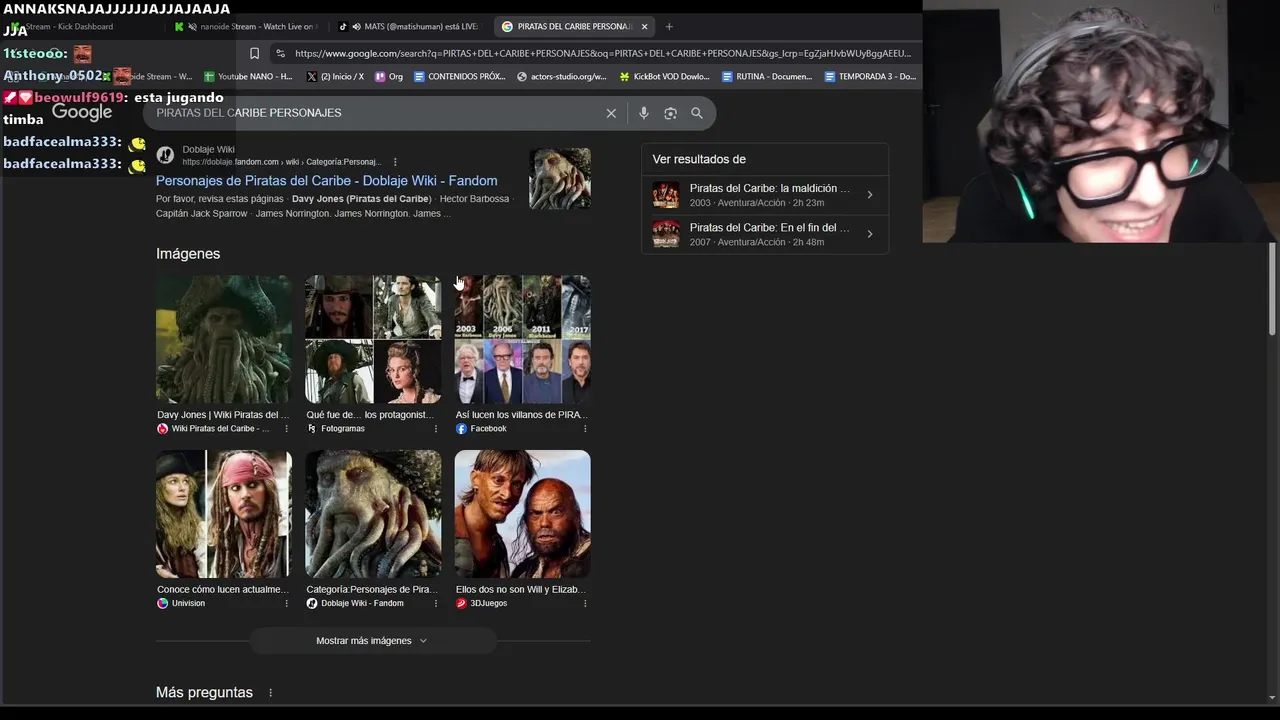1280x720 pixels.
Task: Open Davy Jones Wiki Piratas caption link
Action: coord(223,415)
